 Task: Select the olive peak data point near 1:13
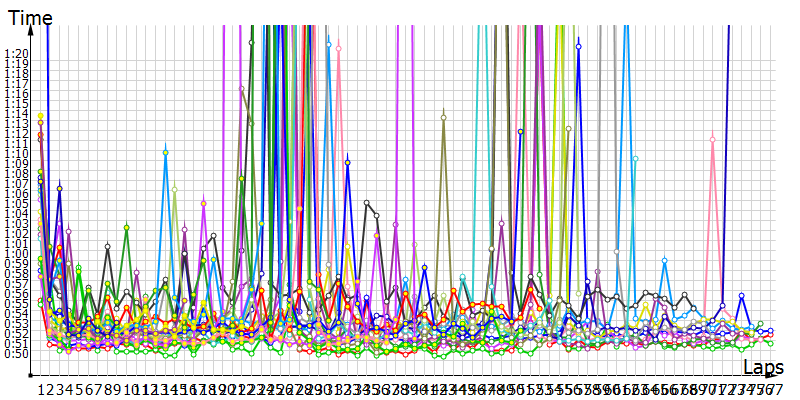[444, 117]
